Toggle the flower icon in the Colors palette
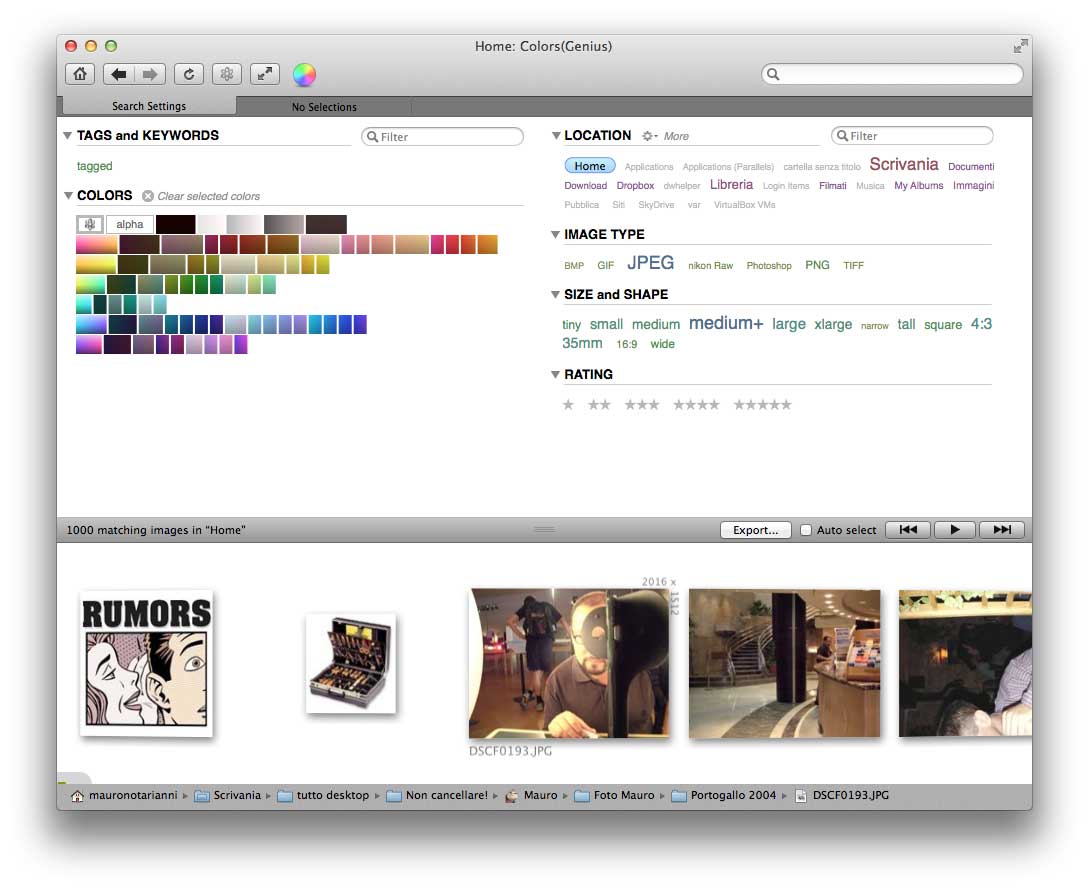This screenshot has width=1089, height=889. coord(90,224)
